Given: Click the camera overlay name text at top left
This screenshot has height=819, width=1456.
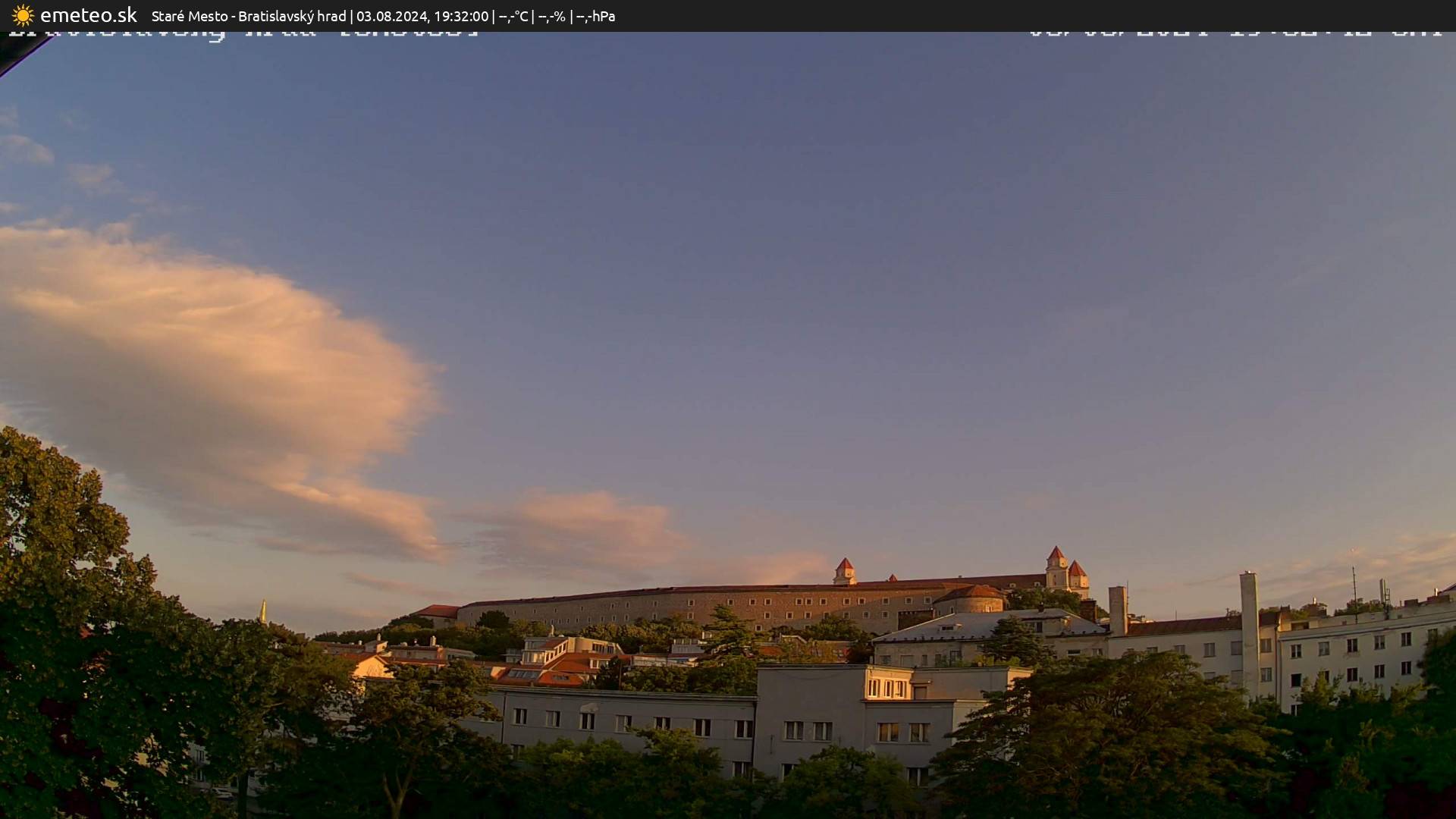Looking at the screenshot, I should (243, 34).
